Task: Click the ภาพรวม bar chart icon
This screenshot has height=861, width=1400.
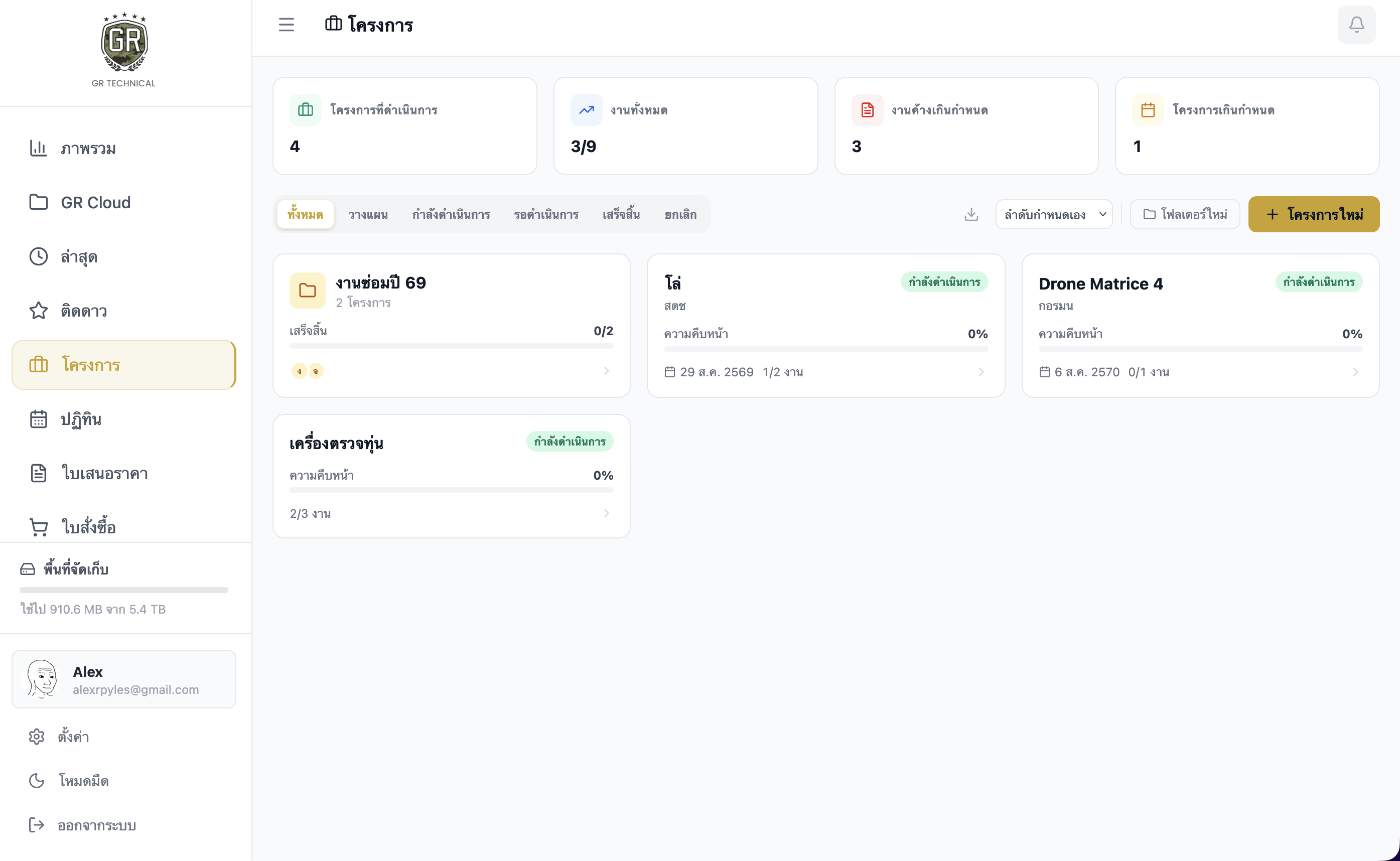Action: (x=38, y=148)
